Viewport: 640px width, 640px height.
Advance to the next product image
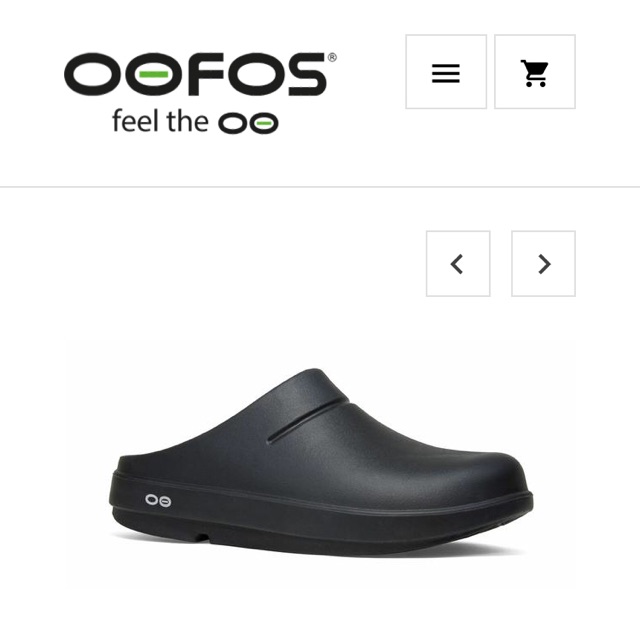pyautogui.click(x=543, y=264)
